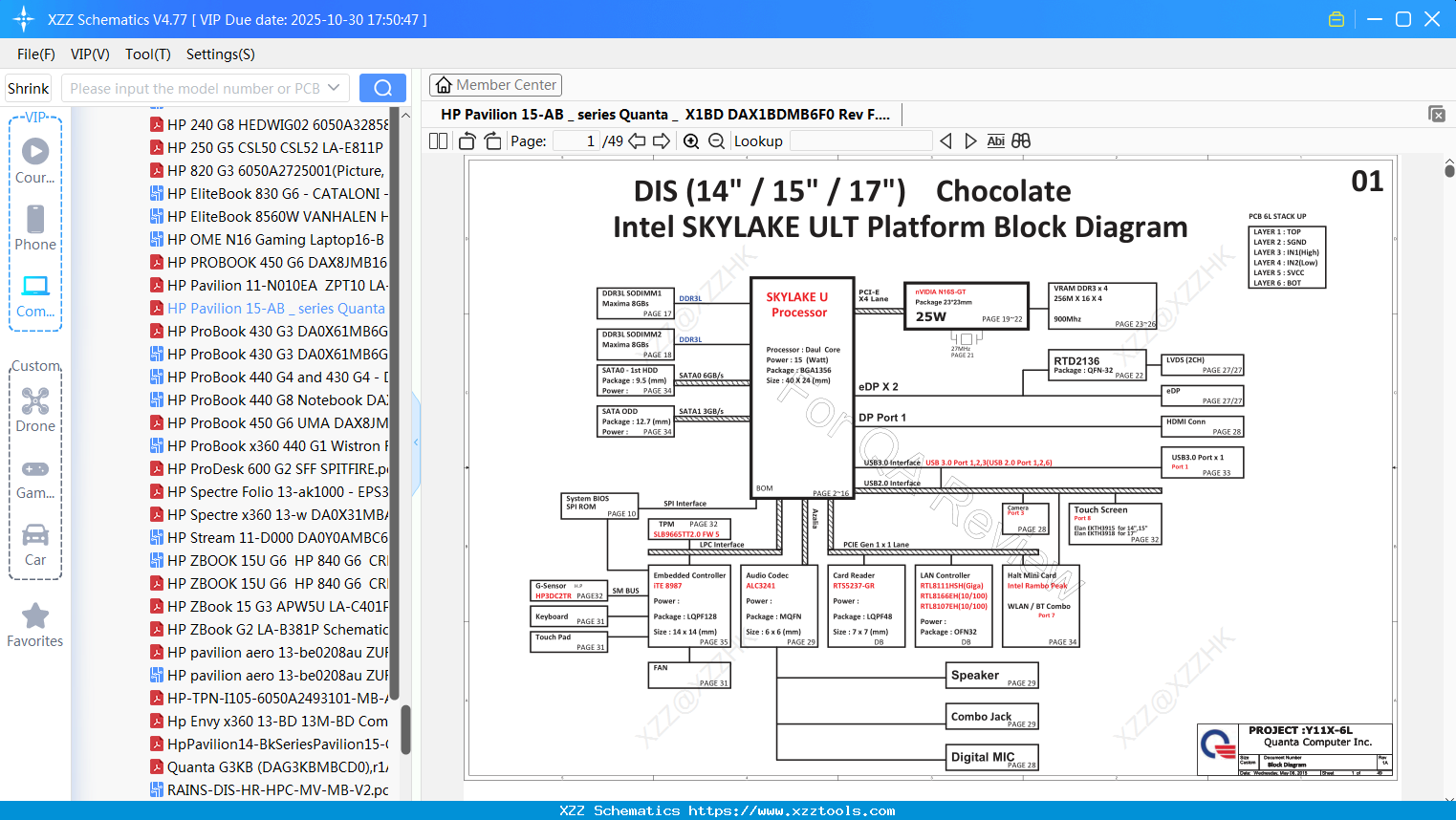Zoom out of the schematic
This screenshot has width=1456, height=820.
(716, 140)
